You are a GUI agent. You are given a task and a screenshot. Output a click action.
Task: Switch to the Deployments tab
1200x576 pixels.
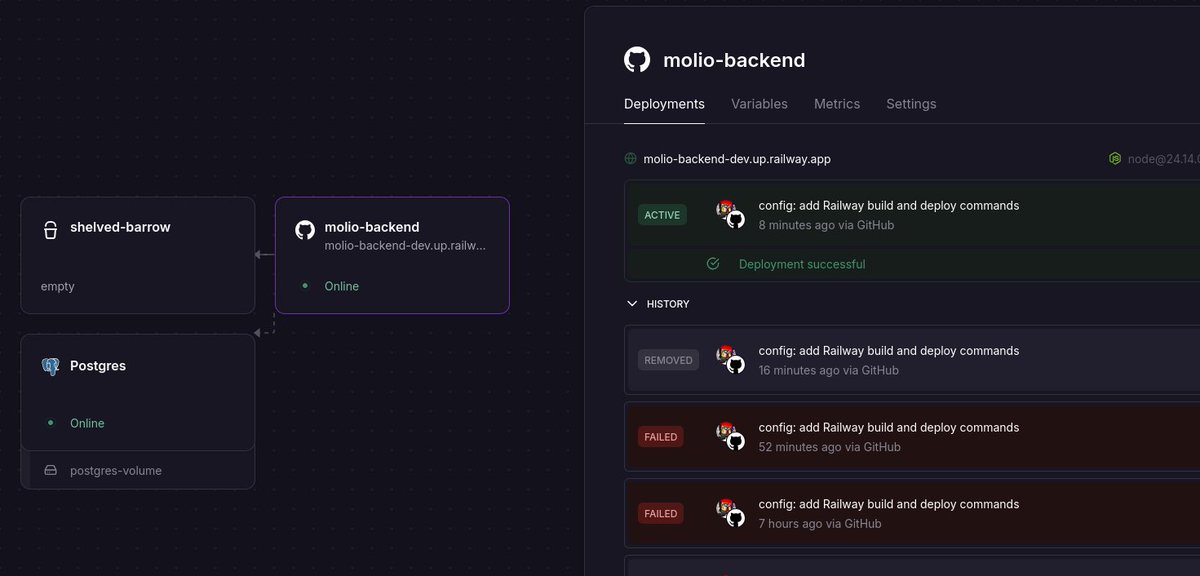point(664,104)
